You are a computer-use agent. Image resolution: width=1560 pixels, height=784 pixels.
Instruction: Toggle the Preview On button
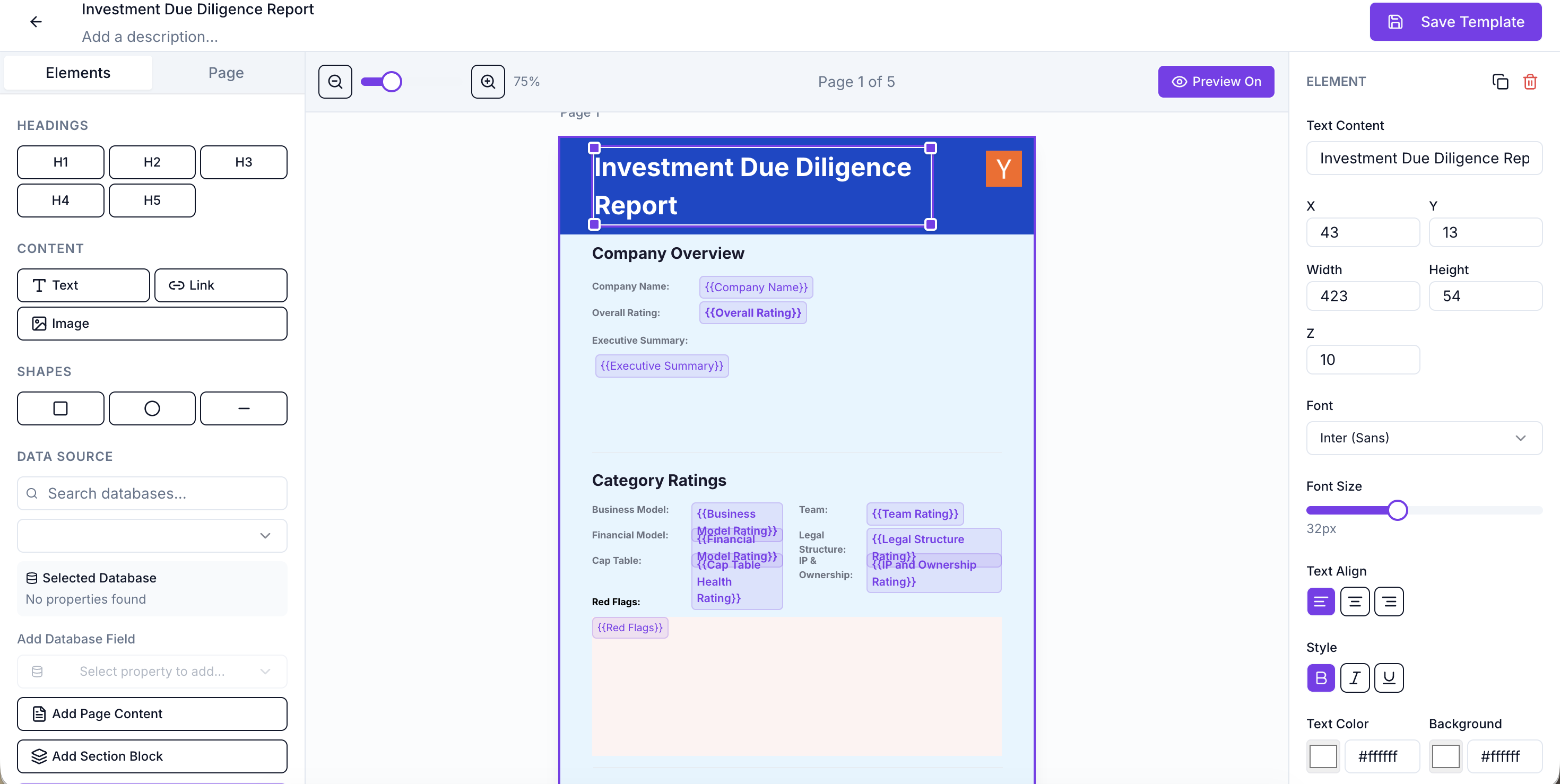(1216, 82)
